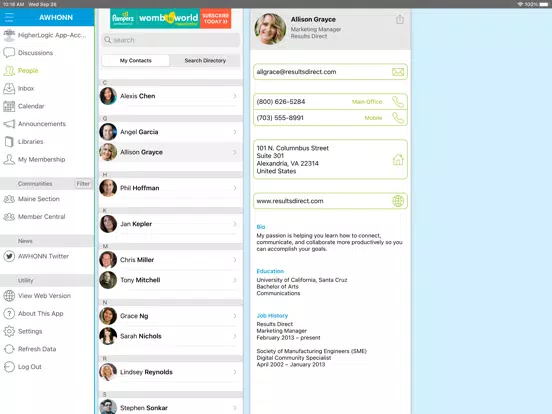
Task: Tap the house icon for address map
Action: [x=398, y=159]
